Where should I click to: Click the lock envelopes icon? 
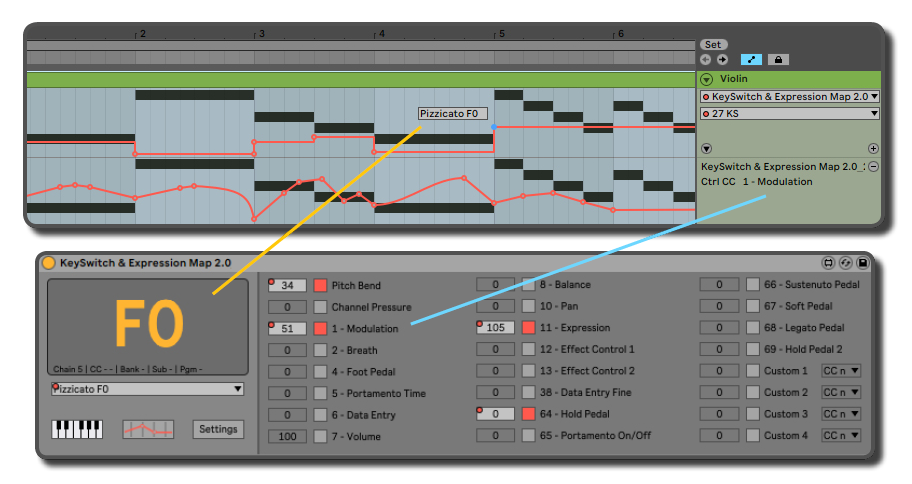coord(778,59)
